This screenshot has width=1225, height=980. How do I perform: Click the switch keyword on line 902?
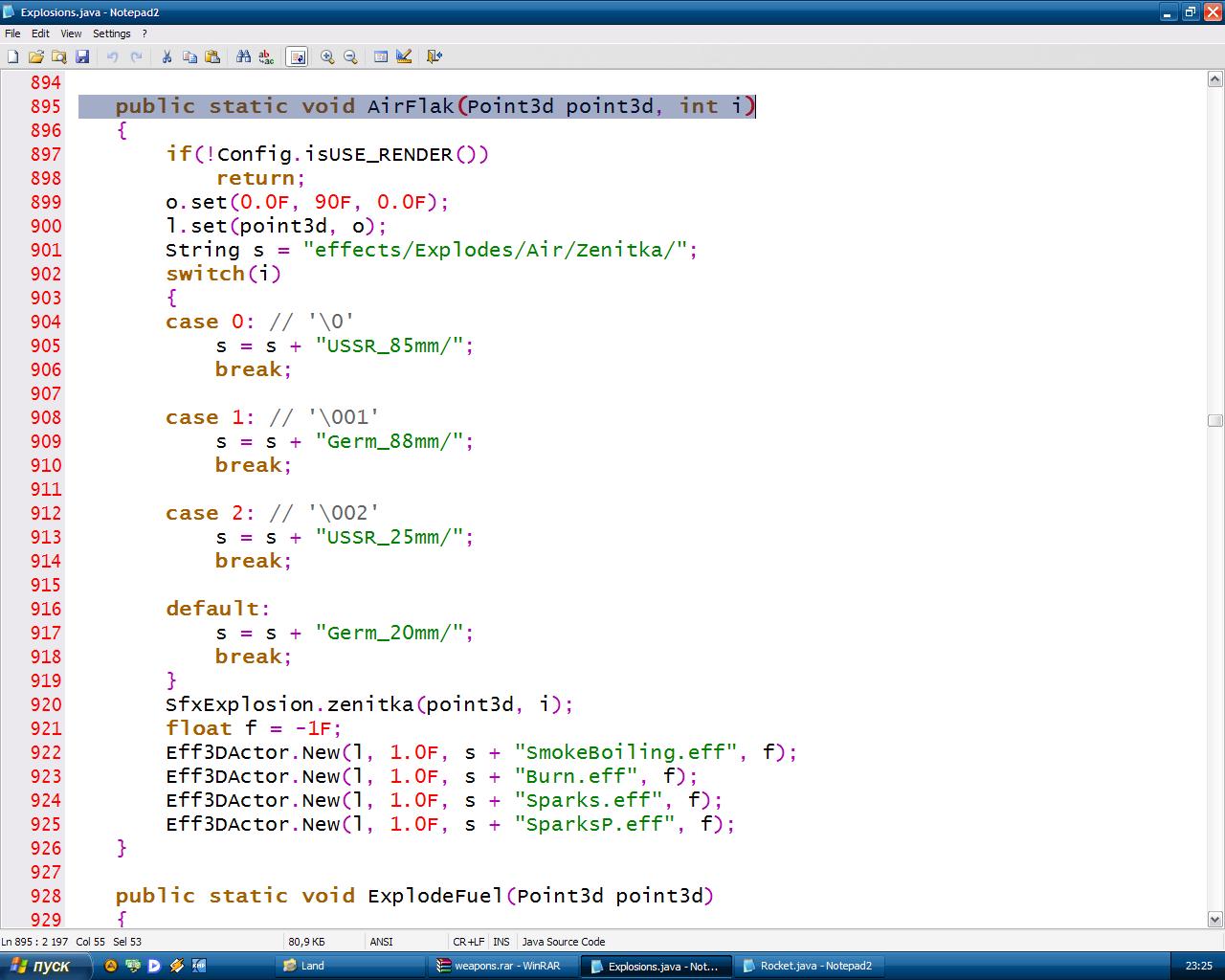pos(205,274)
